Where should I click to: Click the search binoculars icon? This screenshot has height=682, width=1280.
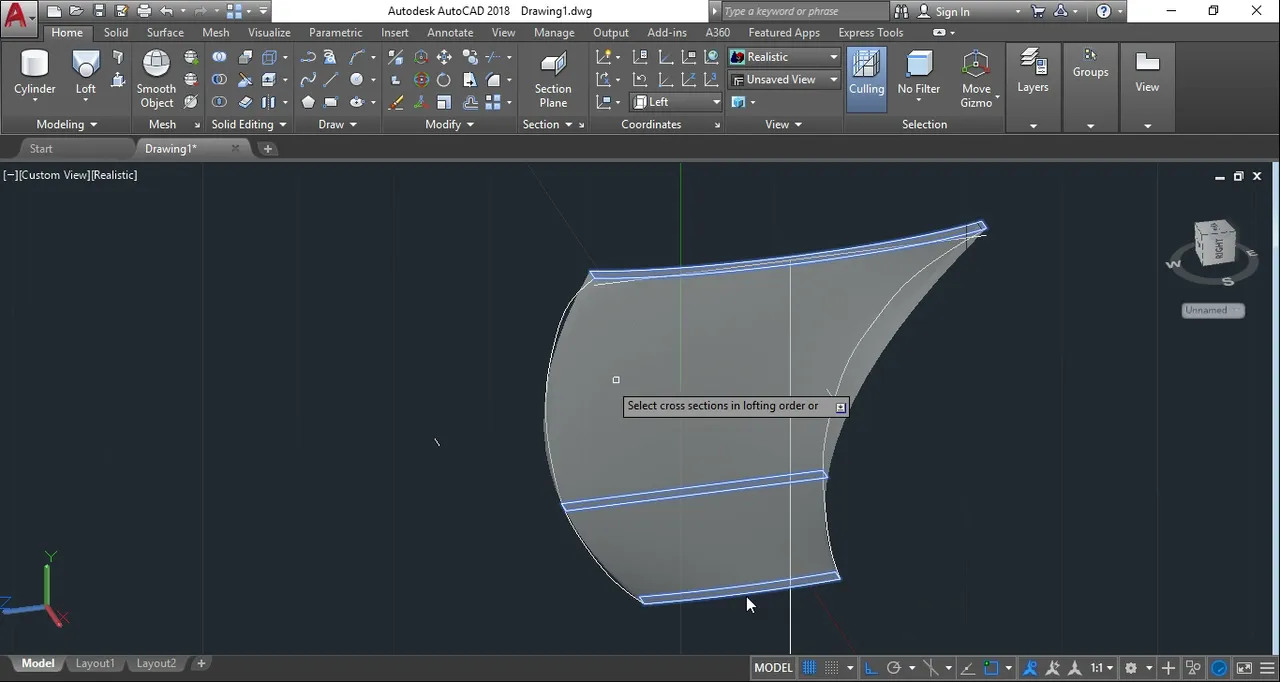pyautogui.click(x=901, y=11)
